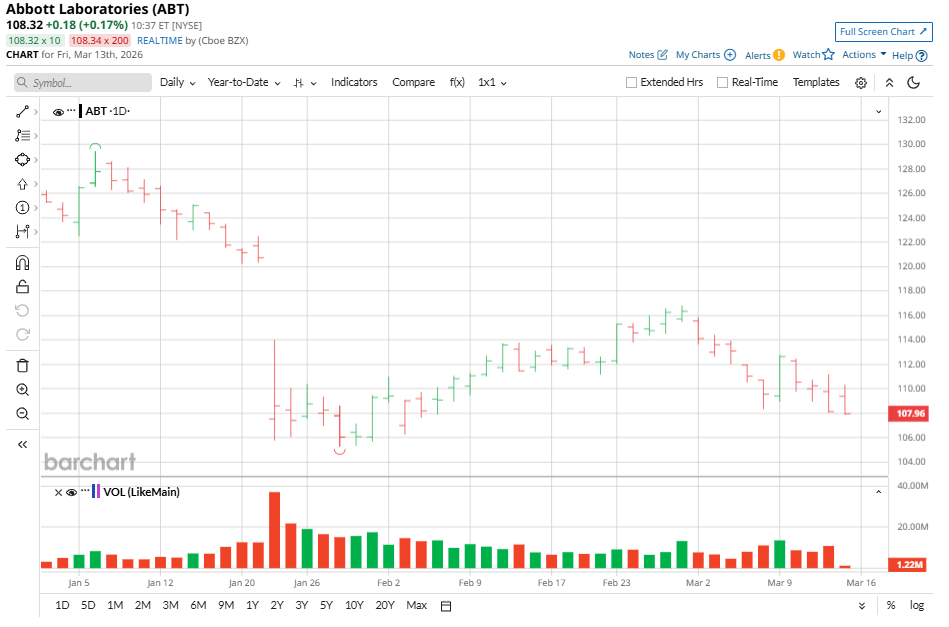Viewport: 949px width, 627px height.
Task: Select the 1M time range
Action: coord(115,605)
